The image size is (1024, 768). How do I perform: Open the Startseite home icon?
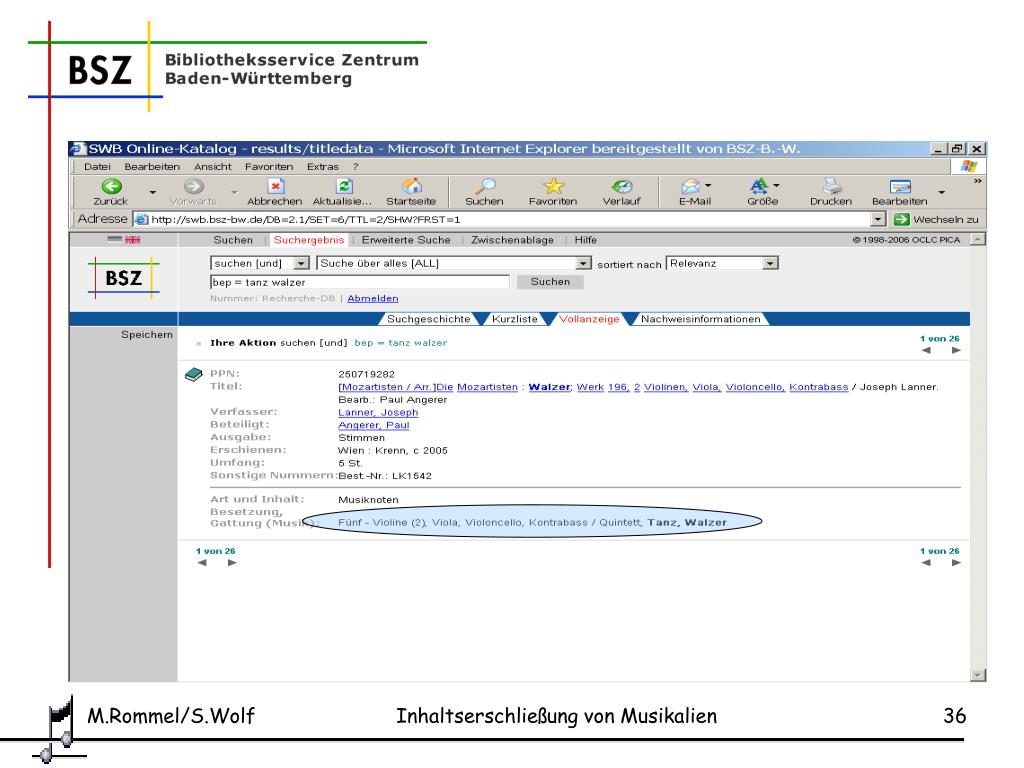(412, 186)
